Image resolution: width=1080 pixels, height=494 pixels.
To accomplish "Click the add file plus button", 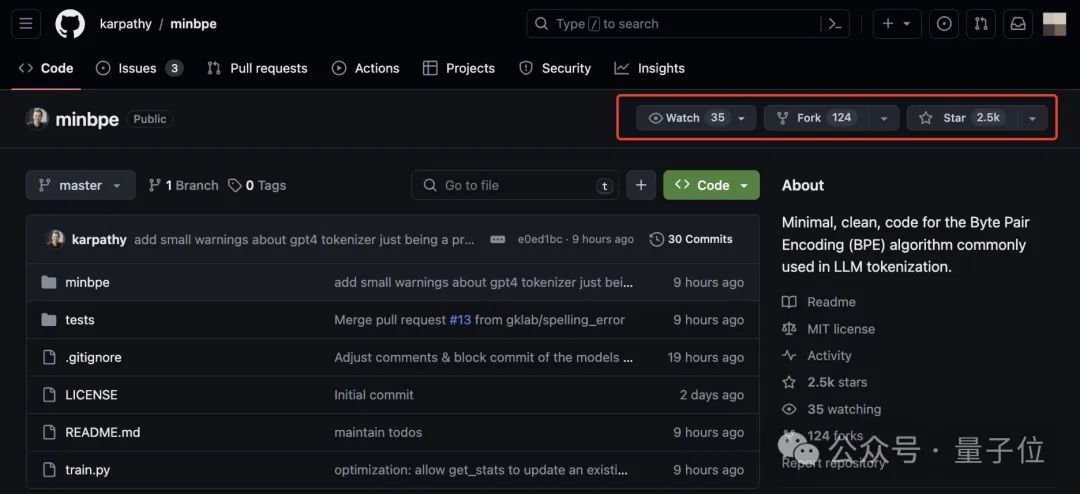I will pyautogui.click(x=641, y=185).
